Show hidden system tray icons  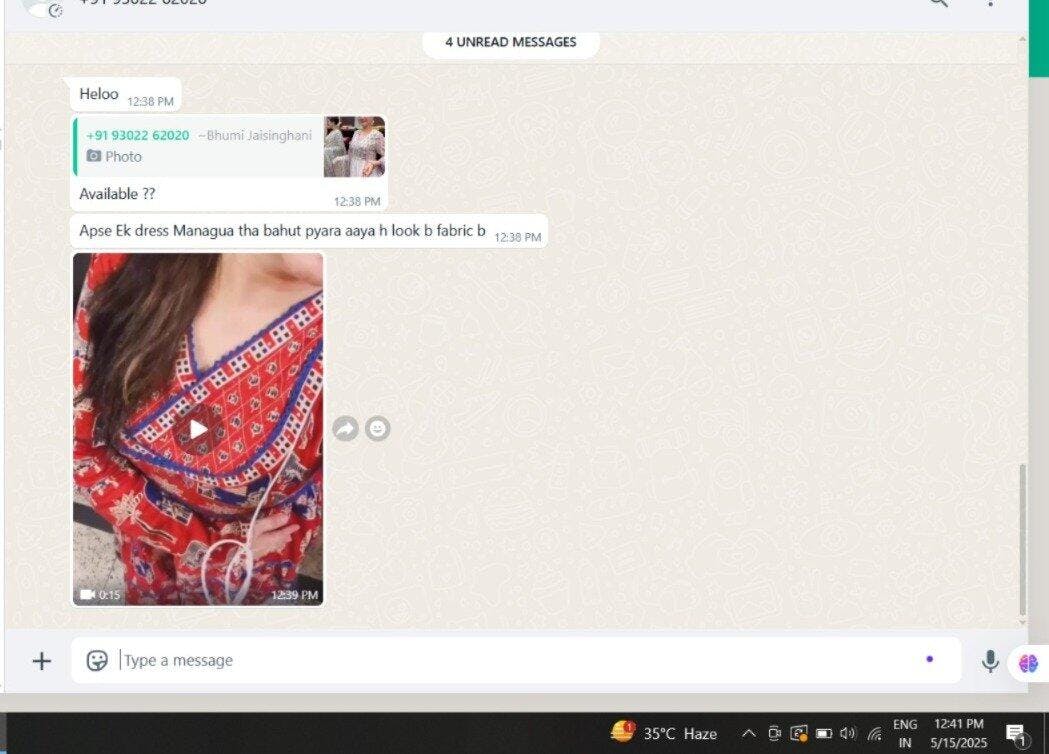tap(748, 733)
